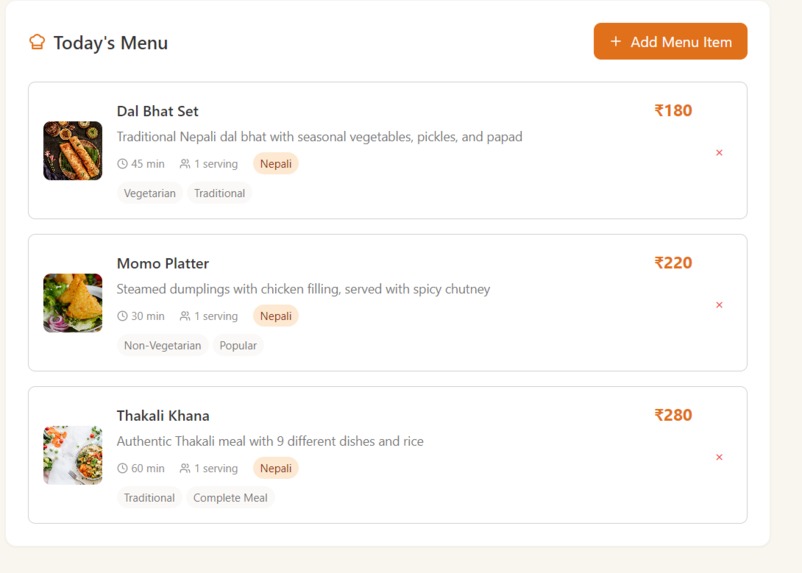The width and height of the screenshot is (802, 573).
Task: Select the Popular tag on Momo Platter
Action: coord(238,345)
